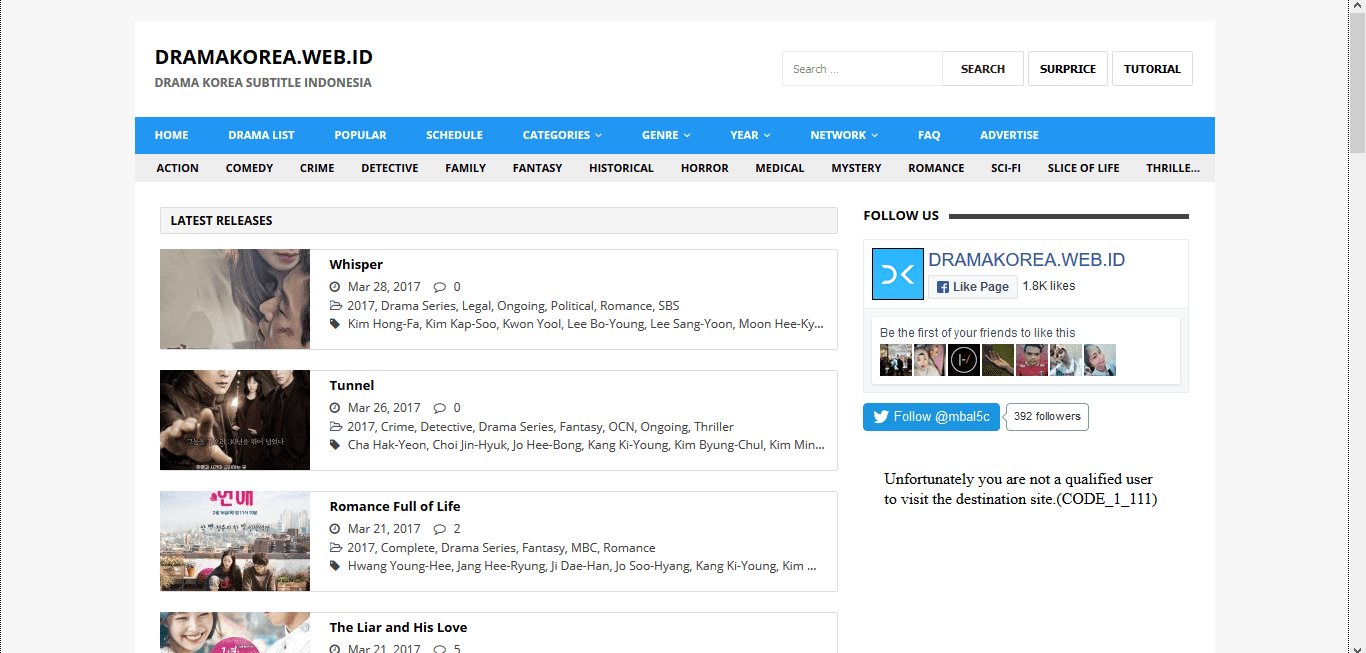
Task: Select the Sci-Fi genre tab
Action: (1006, 168)
